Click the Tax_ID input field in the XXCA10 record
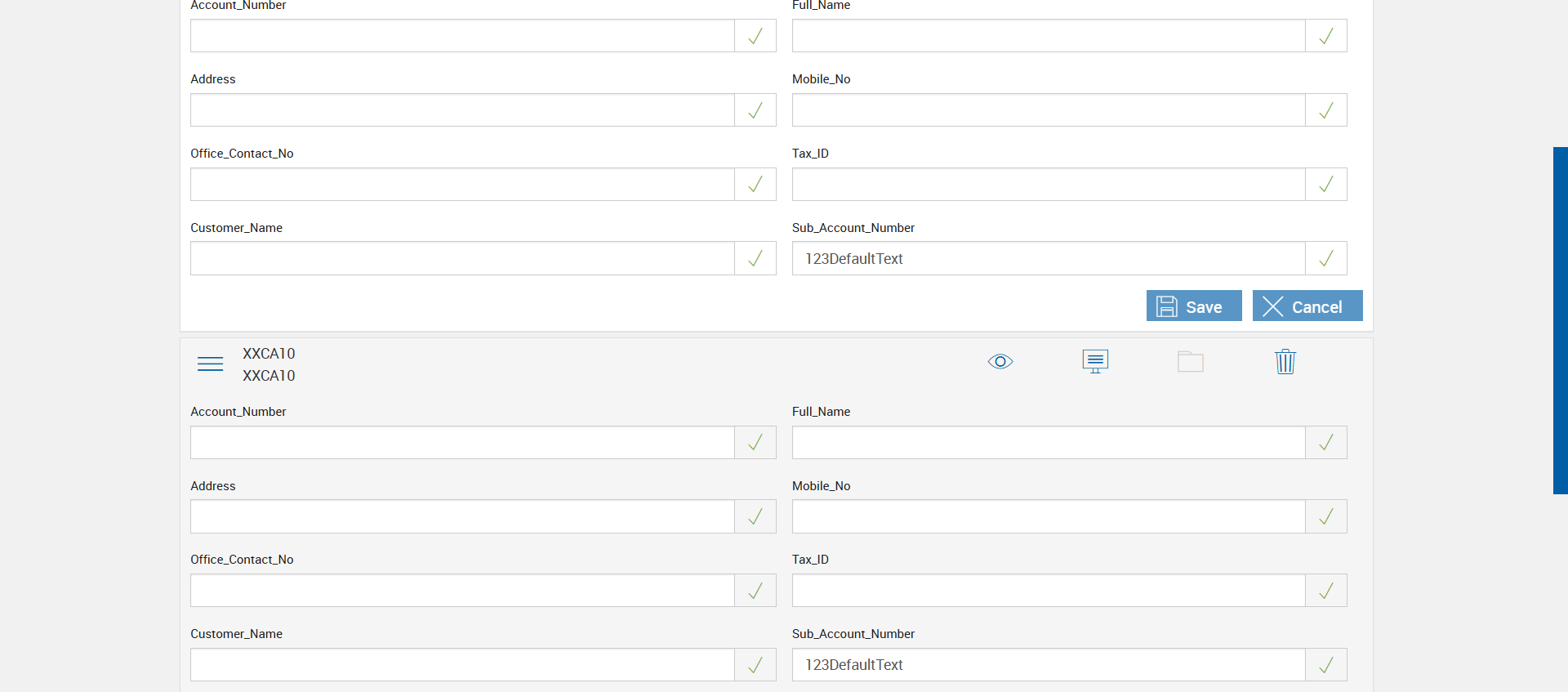The height and width of the screenshot is (692, 1568). 1048,591
